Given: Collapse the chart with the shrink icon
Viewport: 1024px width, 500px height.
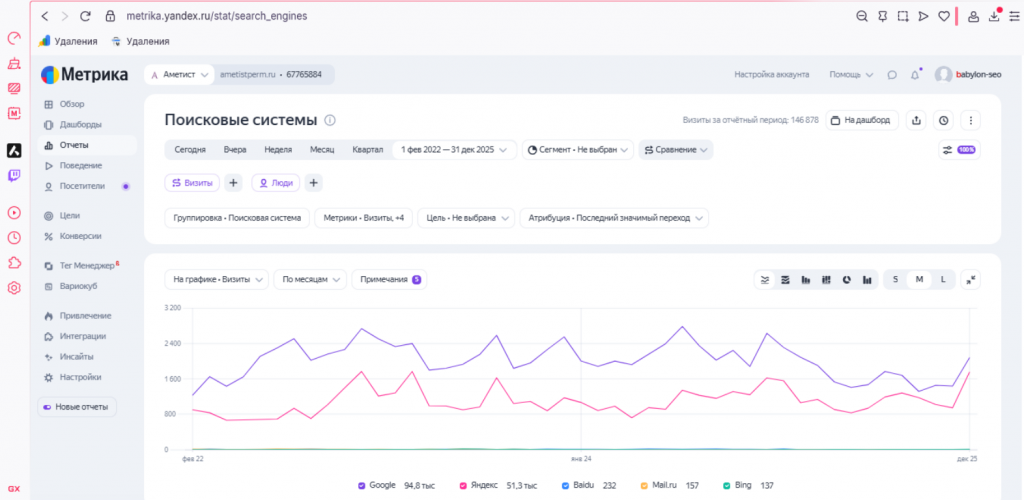Looking at the screenshot, I should [970, 279].
